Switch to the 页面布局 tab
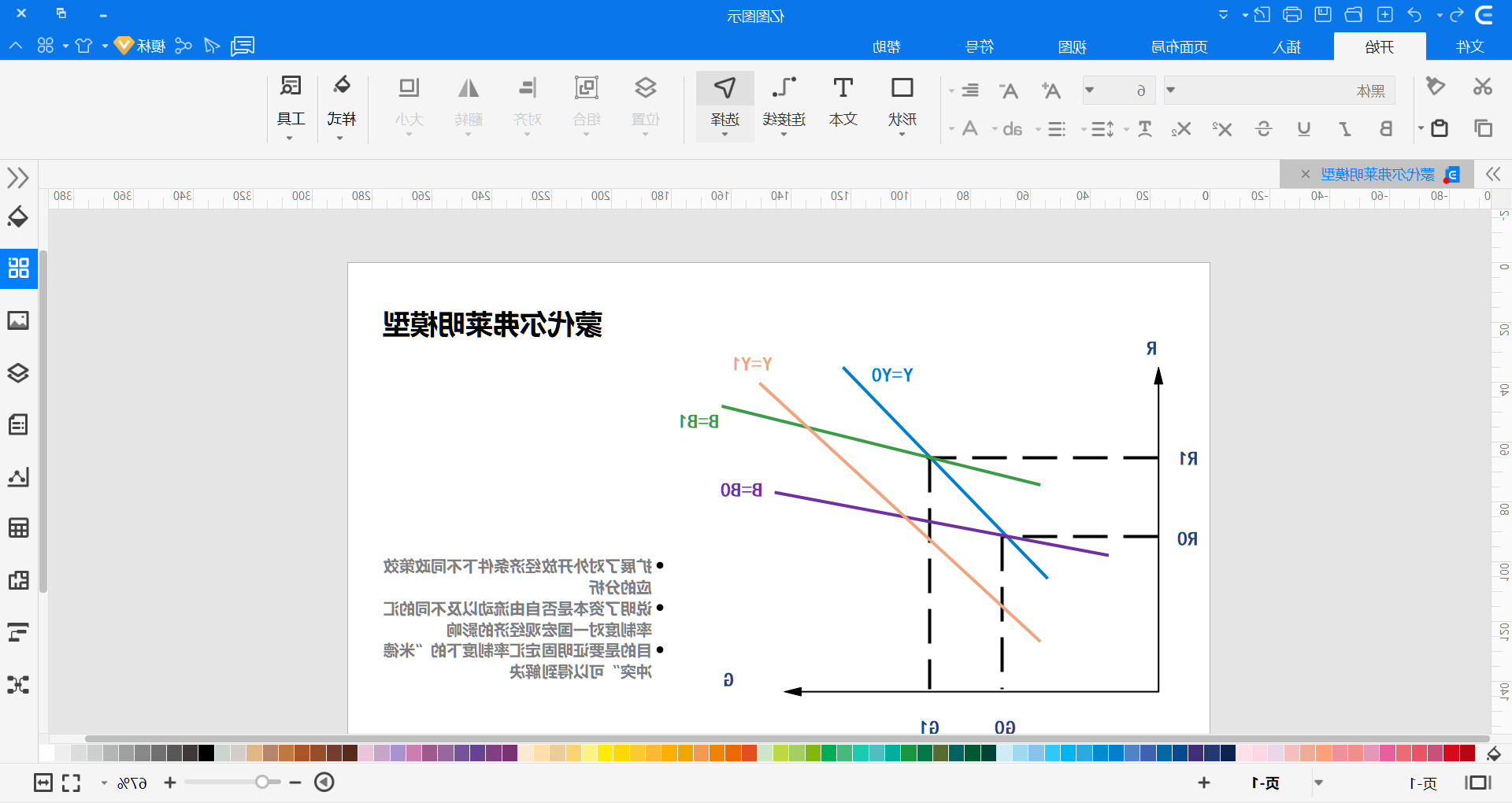 pyautogui.click(x=1180, y=46)
